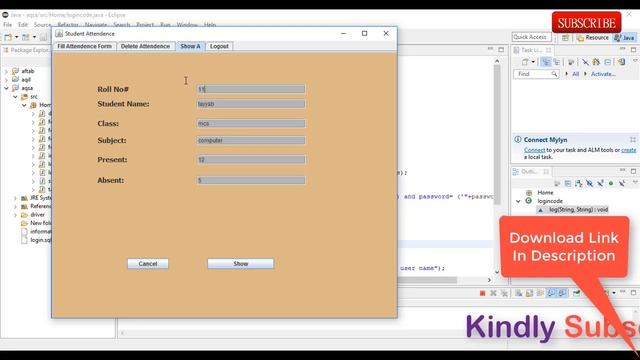Click Remove Launch icon in Console
Viewport: 640px width, 360px height.
(493, 293)
